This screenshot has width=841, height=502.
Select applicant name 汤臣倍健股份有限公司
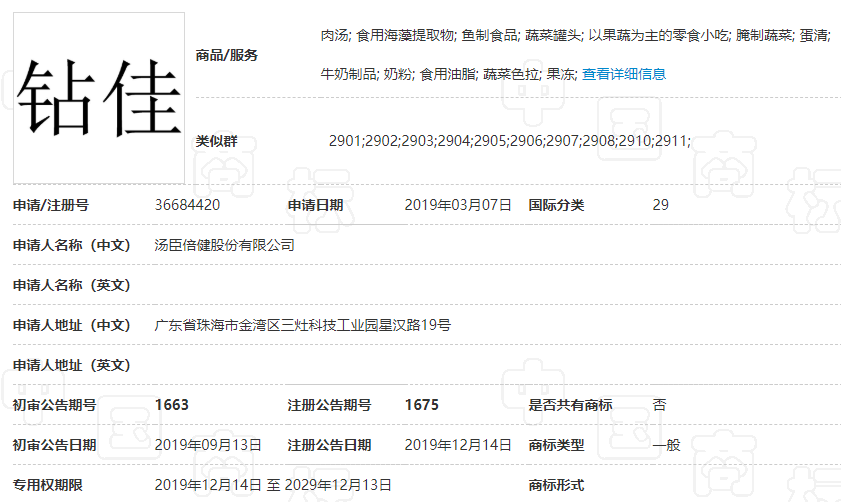click(x=225, y=245)
